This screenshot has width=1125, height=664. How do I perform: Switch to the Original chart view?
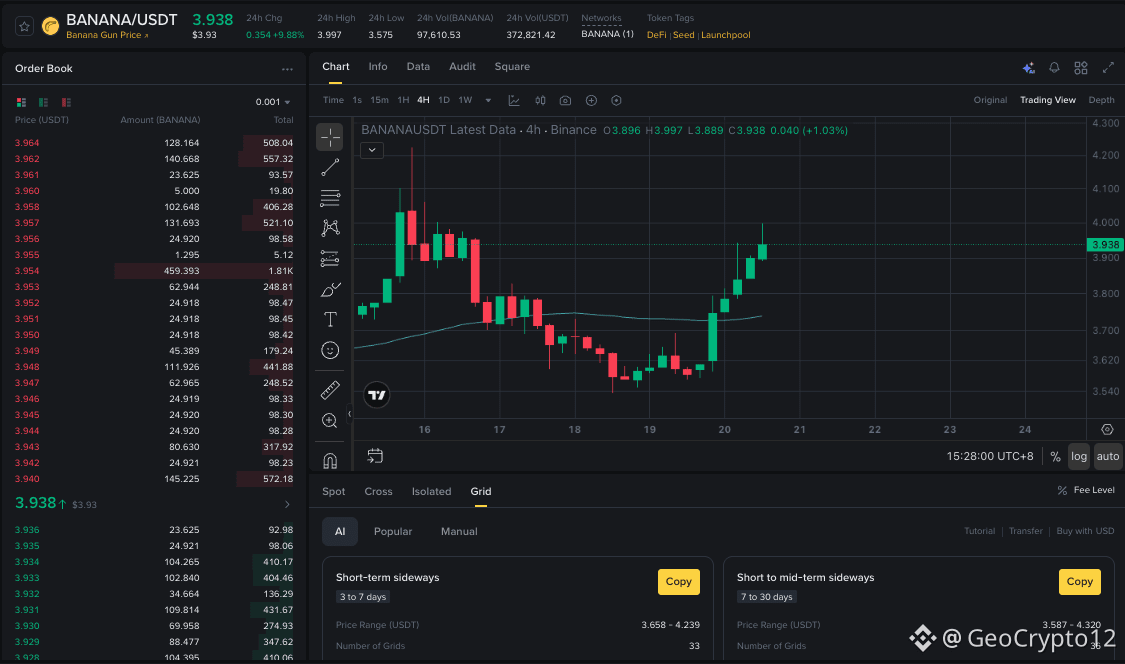[990, 100]
